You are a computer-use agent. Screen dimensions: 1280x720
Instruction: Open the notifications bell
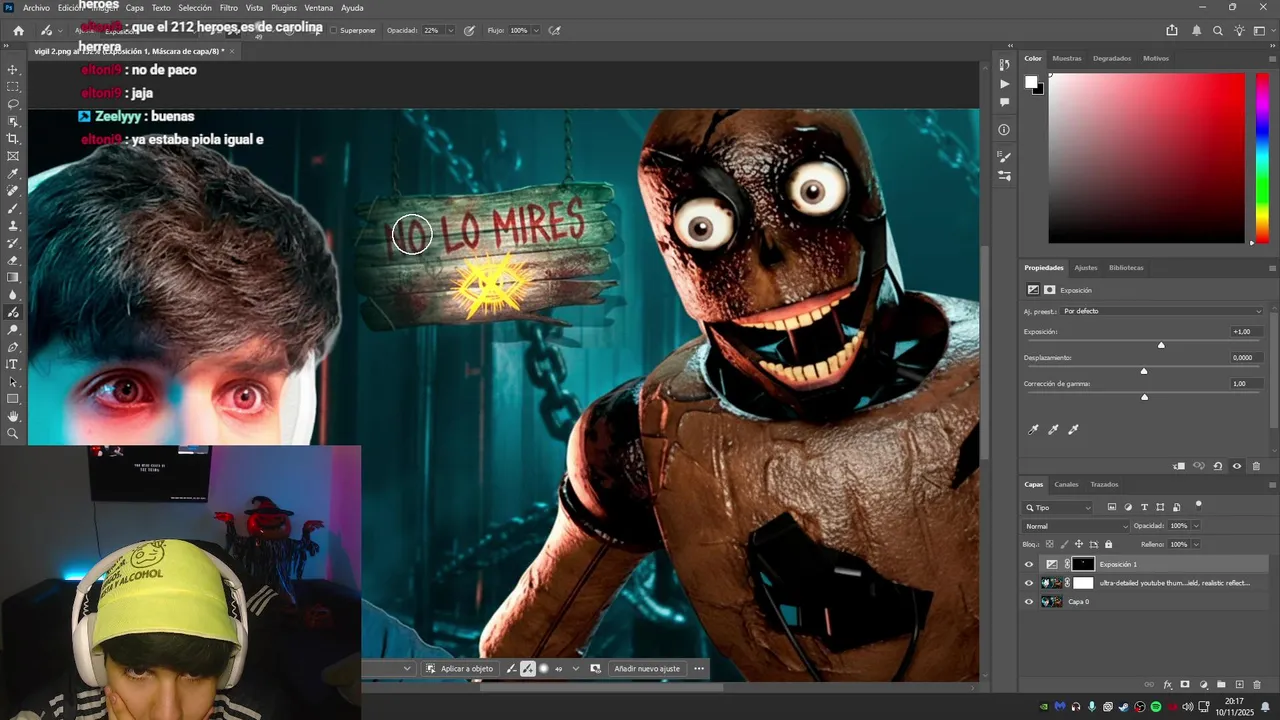point(1197,31)
